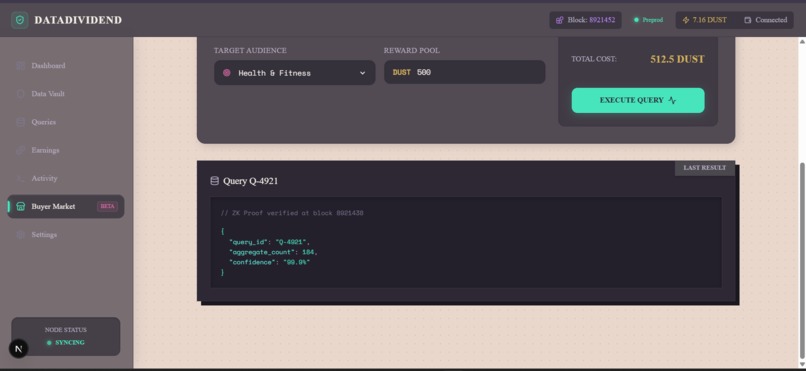Screen dimensions: 806x371
Task: Click the green Preprod status dot
Action: click(636, 20)
